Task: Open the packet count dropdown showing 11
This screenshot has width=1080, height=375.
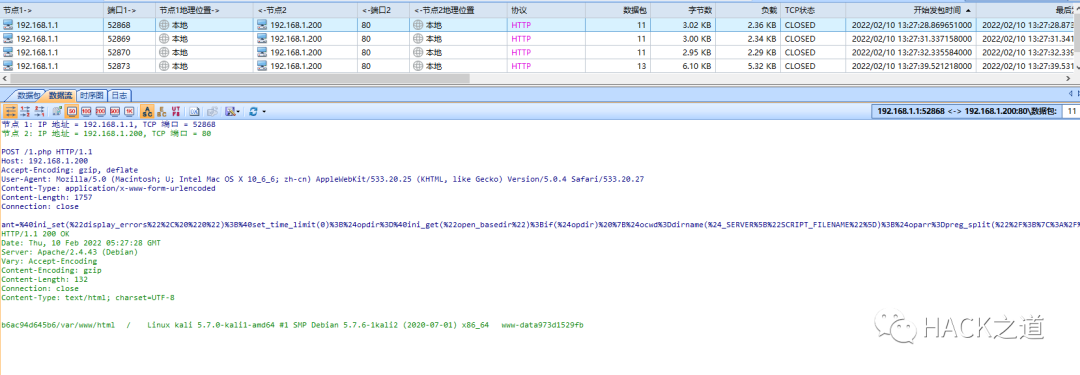Action: coord(1072,110)
